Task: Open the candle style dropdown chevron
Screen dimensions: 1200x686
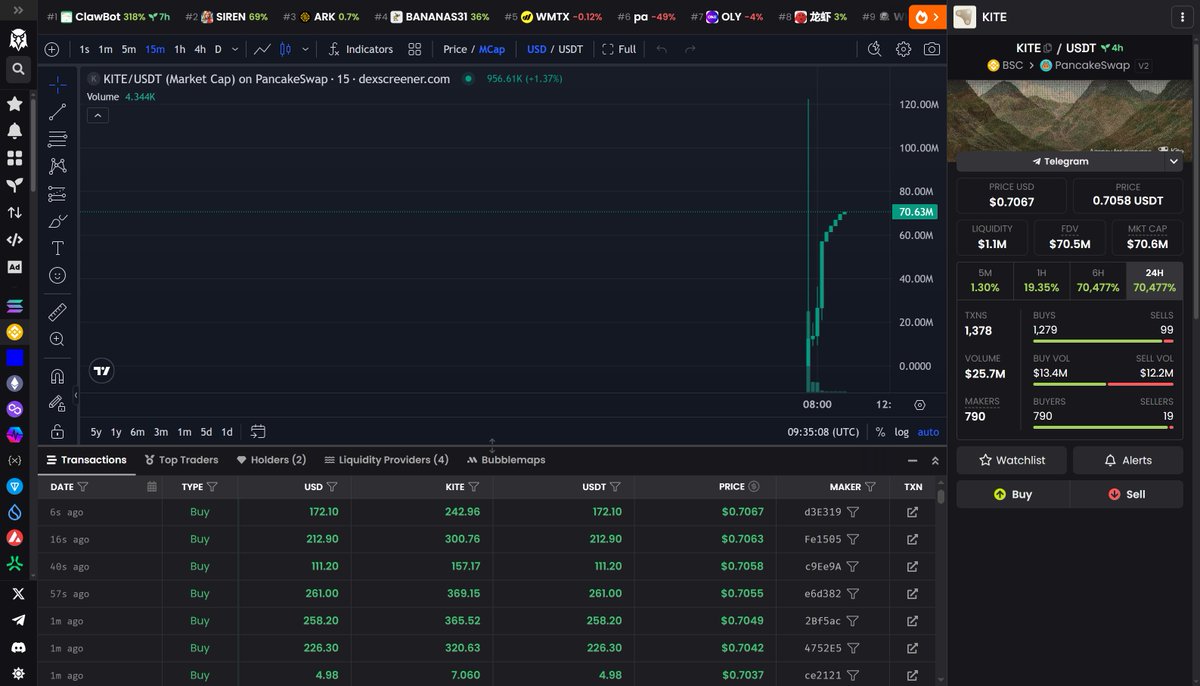Action: tap(306, 48)
